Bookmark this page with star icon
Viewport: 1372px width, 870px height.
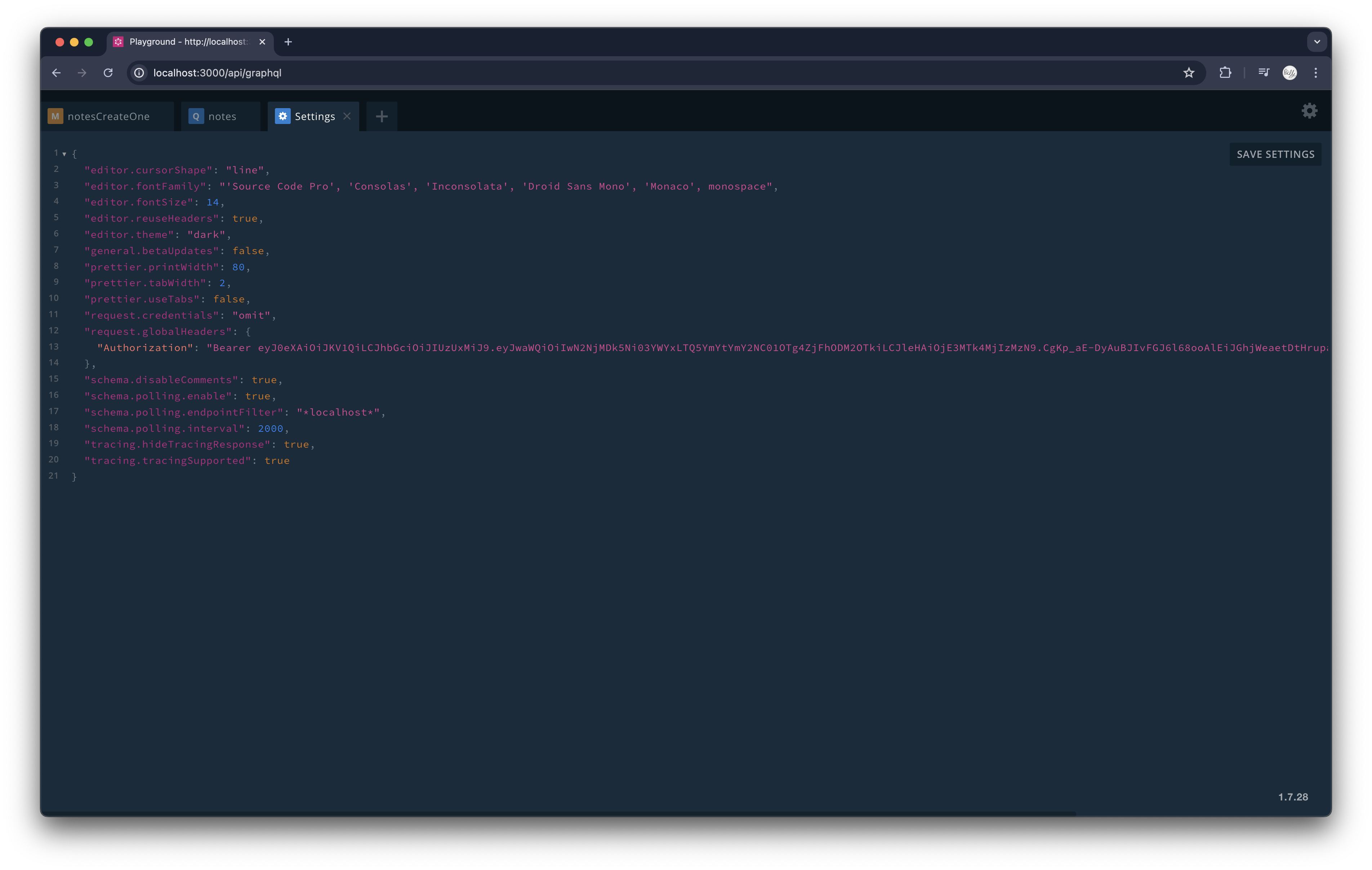[x=1189, y=73]
